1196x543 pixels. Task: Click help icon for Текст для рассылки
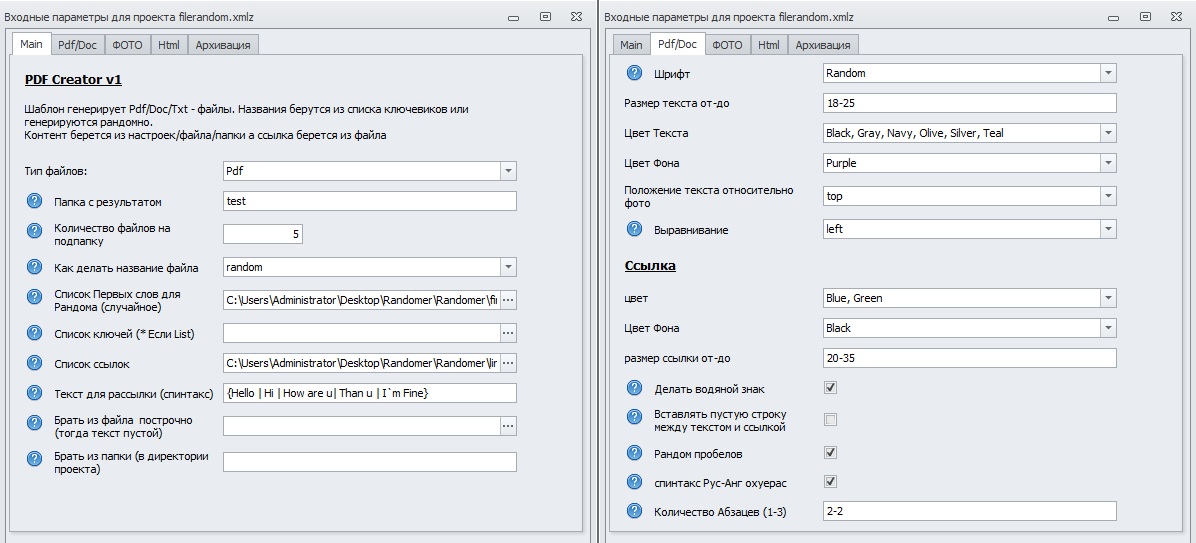(34, 393)
